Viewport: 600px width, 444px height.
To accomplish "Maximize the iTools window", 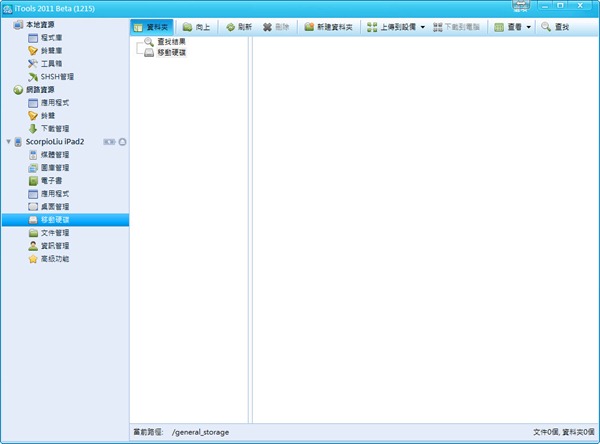I will point(560,6).
